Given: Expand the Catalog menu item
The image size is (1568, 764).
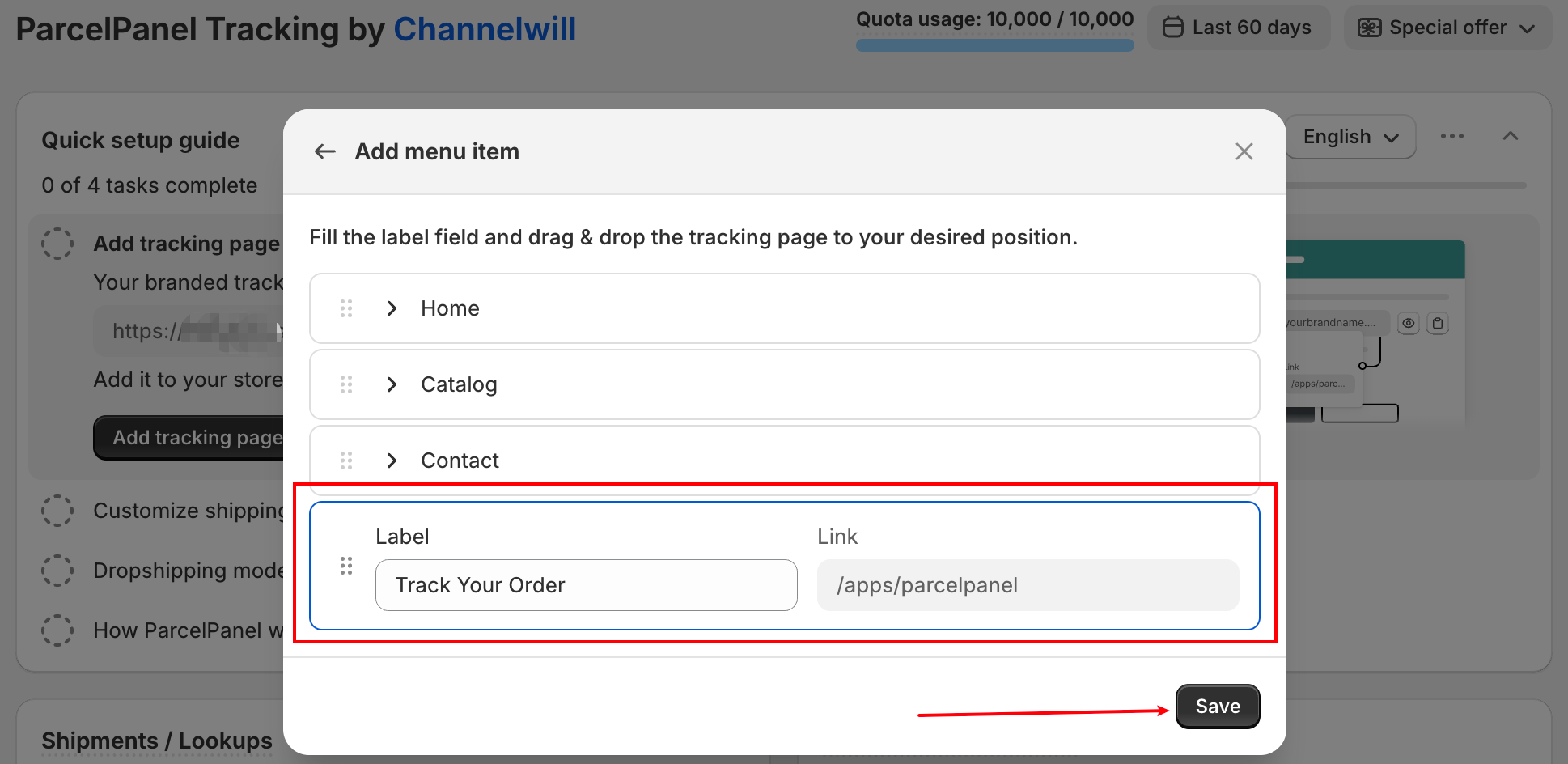Looking at the screenshot, I should point(392,384).
